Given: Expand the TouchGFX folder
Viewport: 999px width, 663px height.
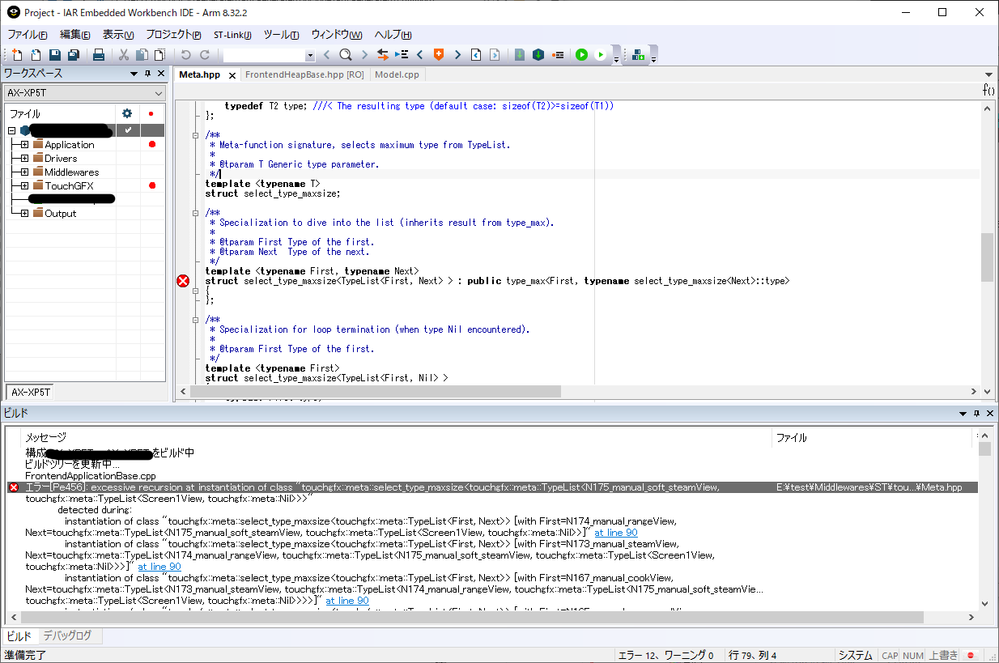Looking at the screenshot, I should click(x=24, y=186).
